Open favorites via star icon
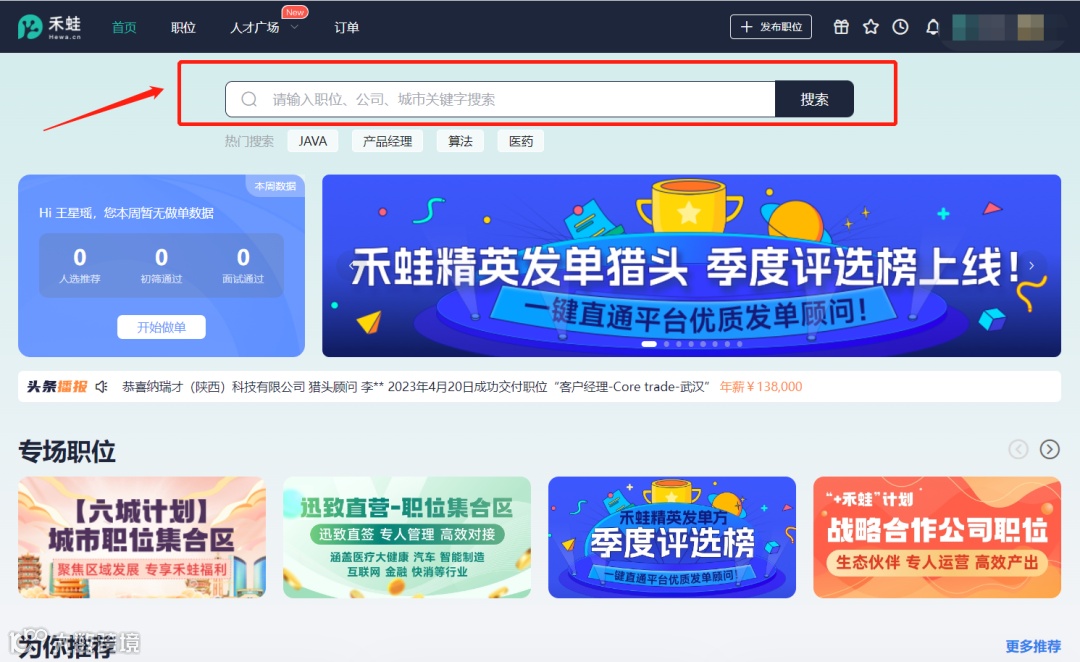Screen dimensions: 1080x662 pyautogui.click(x=871, y=27)
